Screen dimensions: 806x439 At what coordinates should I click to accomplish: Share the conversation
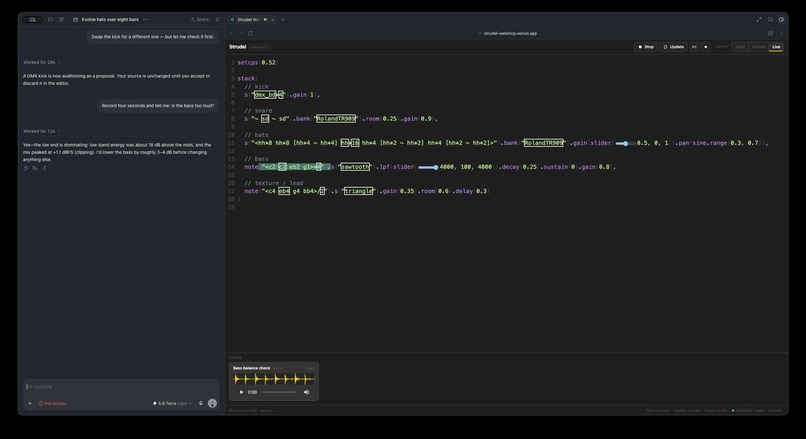click(200, 20)
